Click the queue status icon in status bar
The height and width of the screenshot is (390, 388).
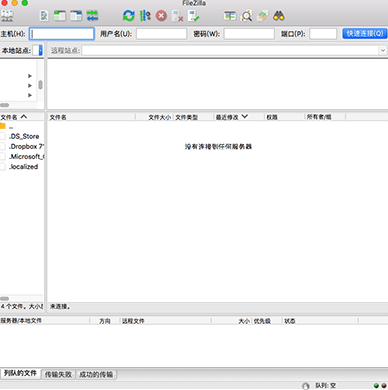point(306,386)
